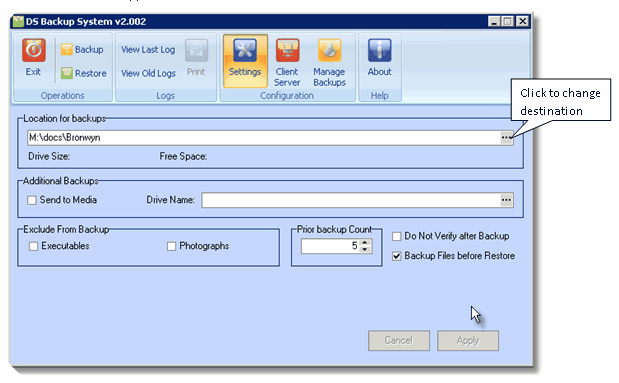Uncheck Backup Files before Restore
619x383 pixels.
[x=396, y=256]
